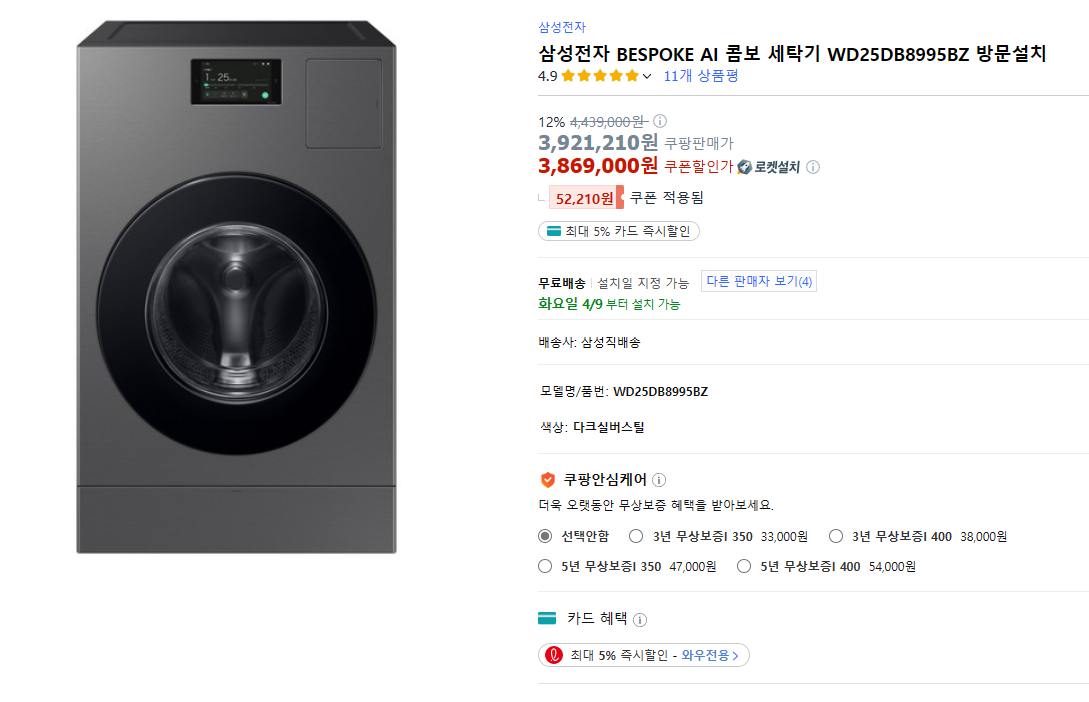Click the shield icon beside 쿠팡안심케어

click(546, 479)
